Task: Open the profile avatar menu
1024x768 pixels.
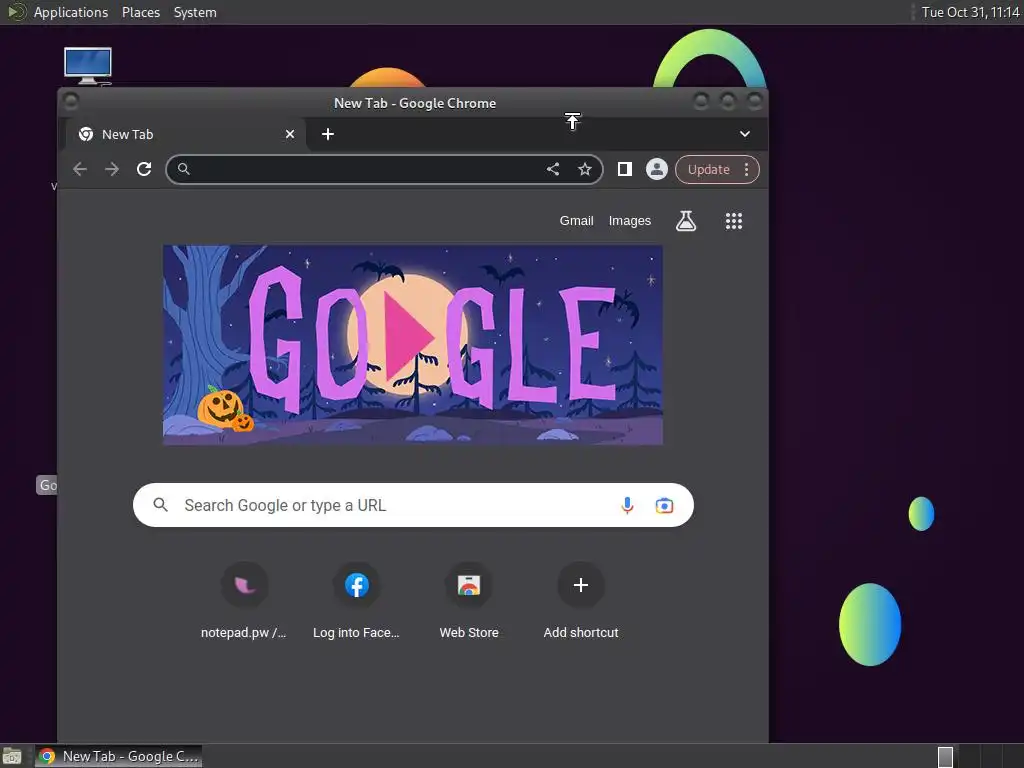Action: [x=657, y=170]
